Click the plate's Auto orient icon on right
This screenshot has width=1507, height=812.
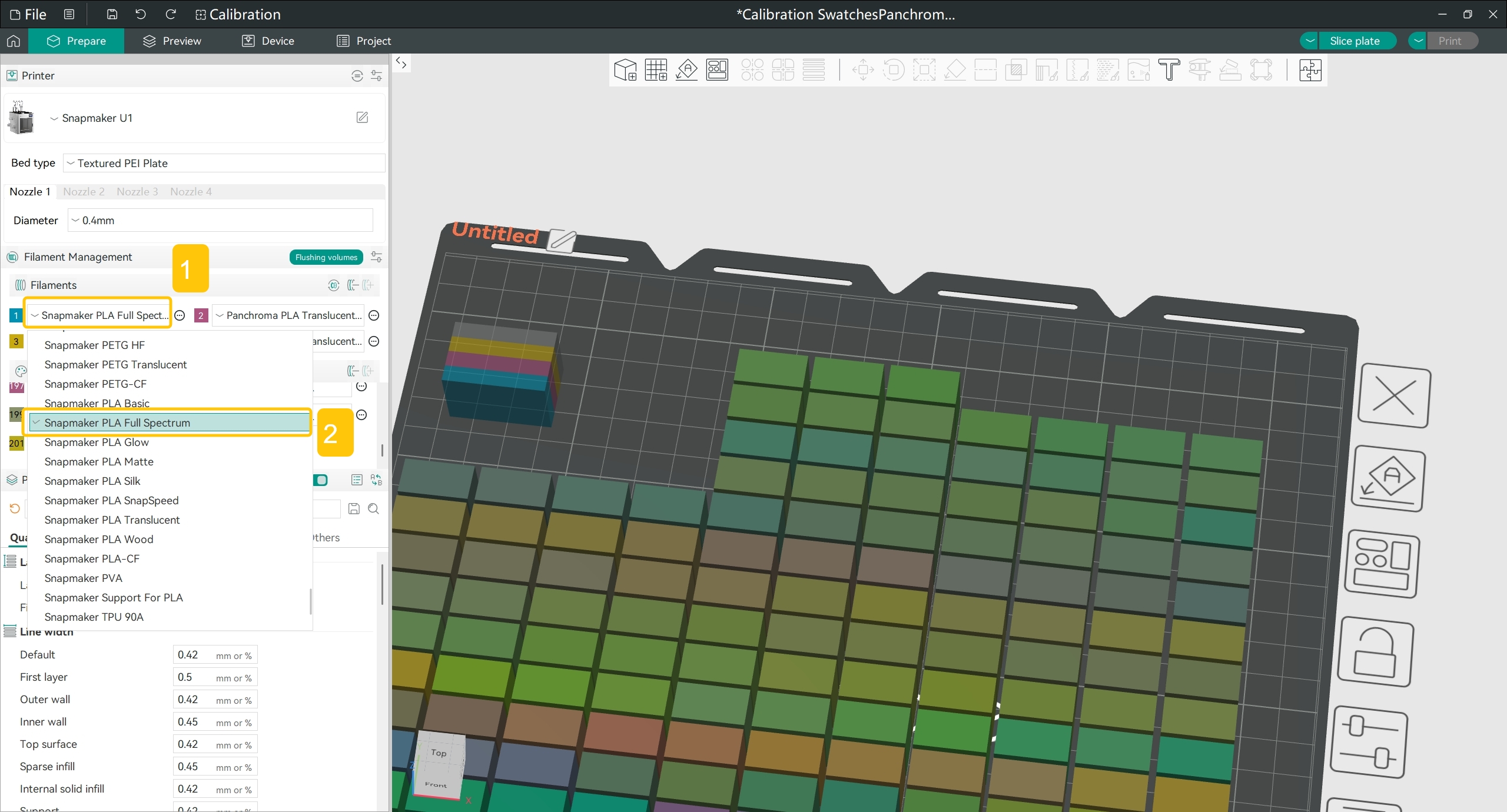[1388, 479]
